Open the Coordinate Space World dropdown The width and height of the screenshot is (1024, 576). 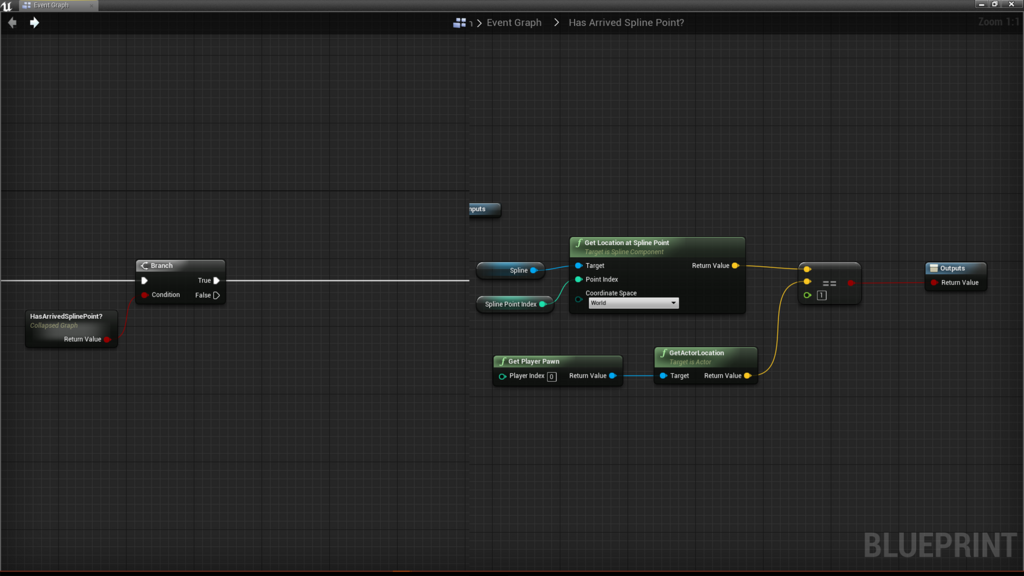pyautogui.click(x=633, y=303)
